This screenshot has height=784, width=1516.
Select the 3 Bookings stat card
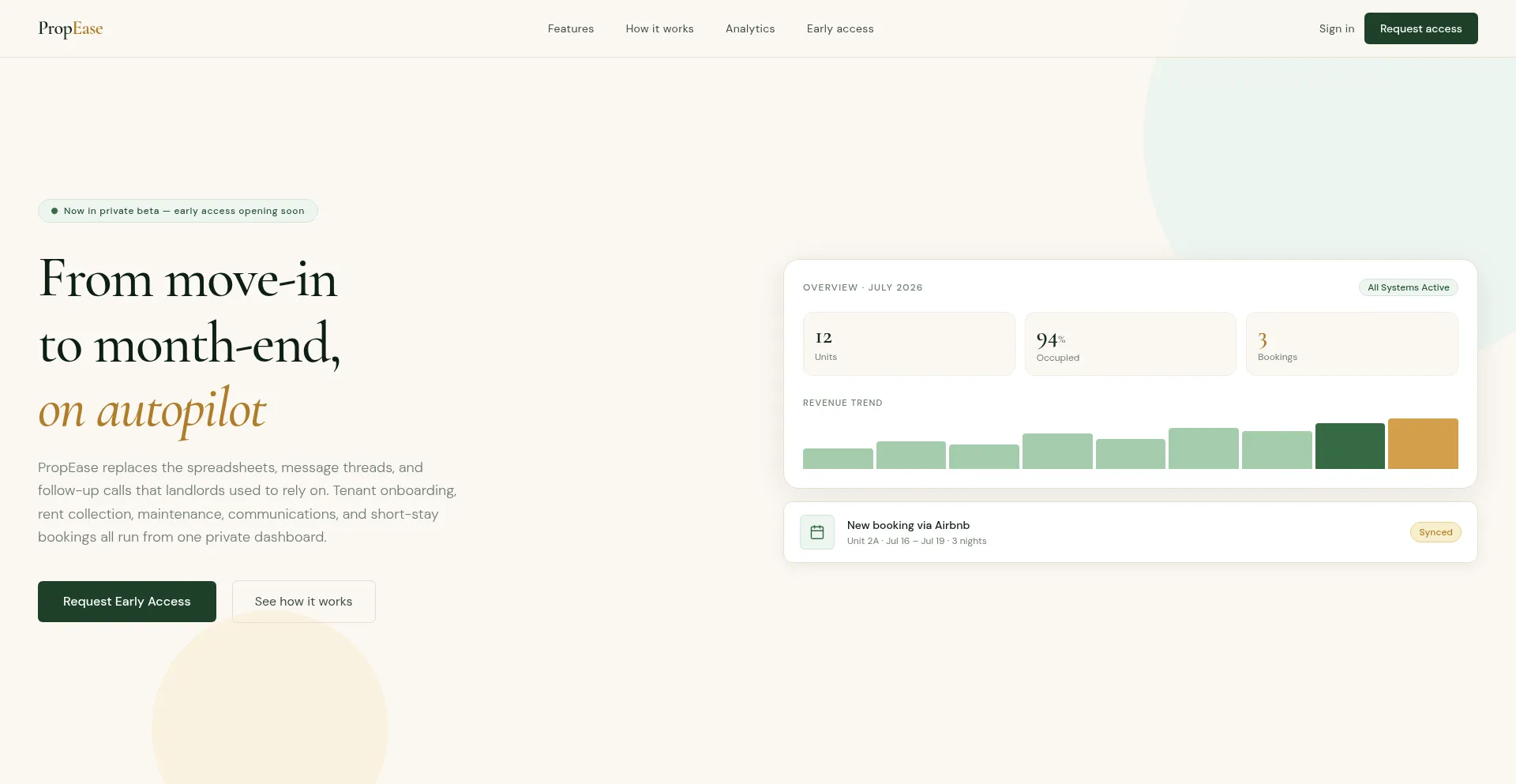[x=1352, y=344]
